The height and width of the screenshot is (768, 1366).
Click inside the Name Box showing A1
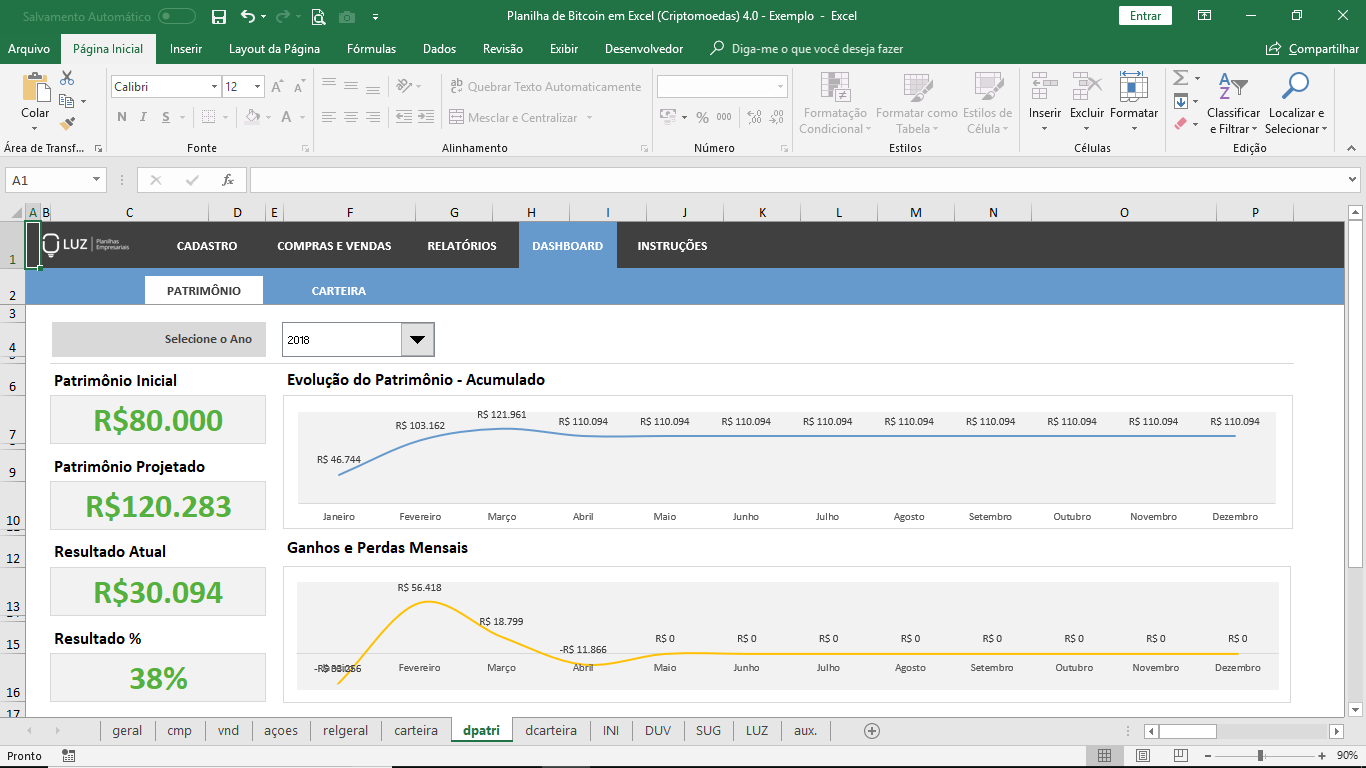[47, 180]
